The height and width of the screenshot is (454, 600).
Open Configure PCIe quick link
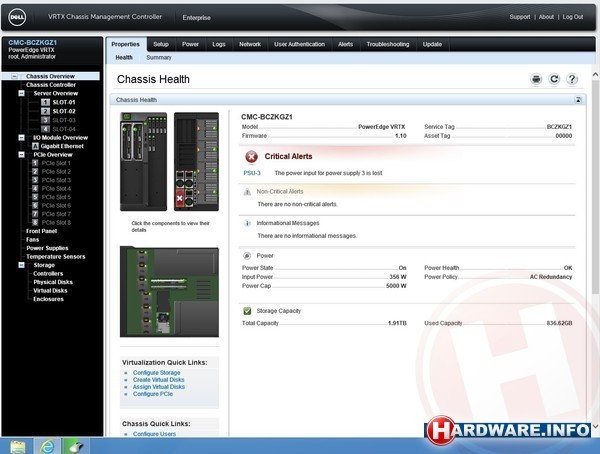153,394
